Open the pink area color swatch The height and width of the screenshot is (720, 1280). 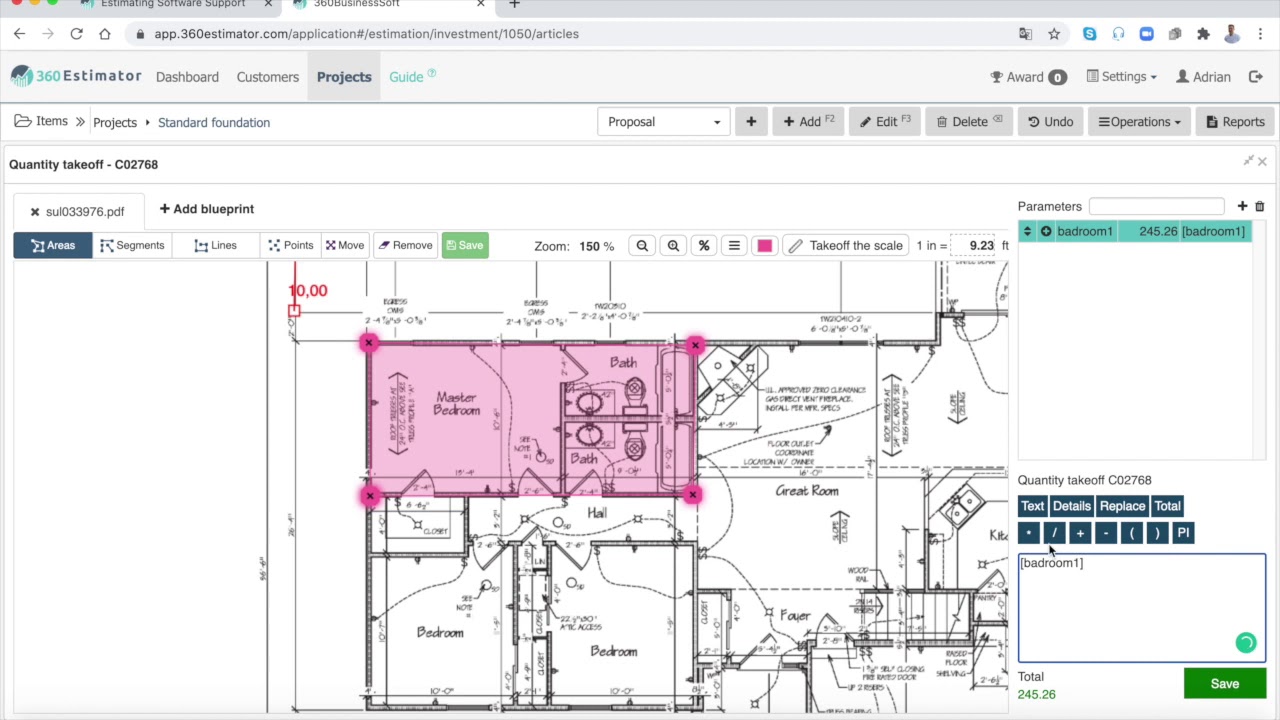click(765, 246)
